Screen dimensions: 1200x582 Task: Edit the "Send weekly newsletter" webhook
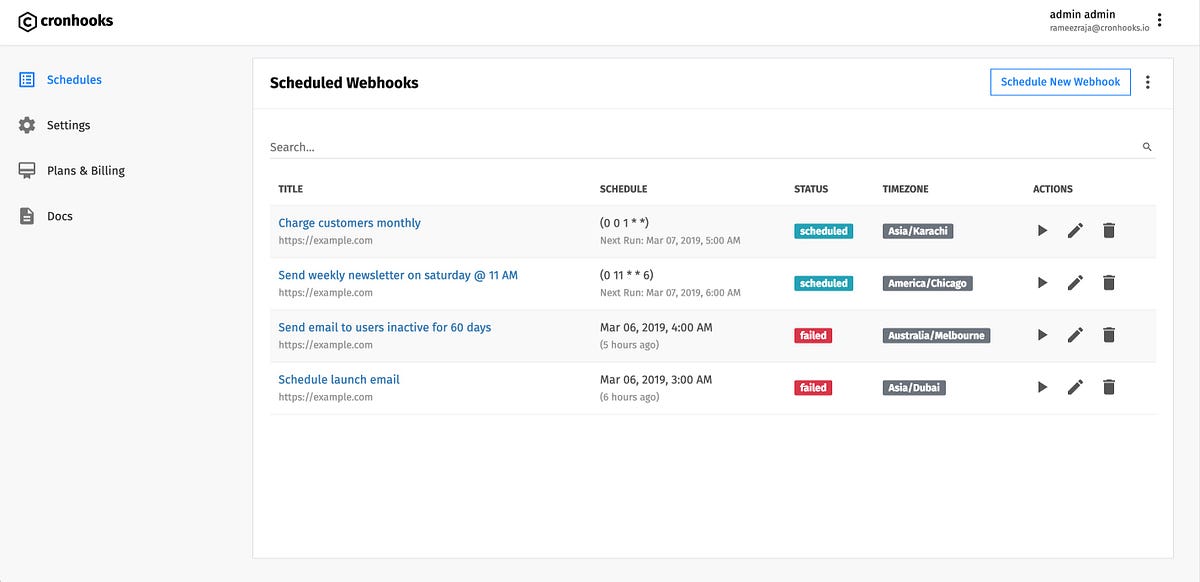click(x=1075, y=282)
